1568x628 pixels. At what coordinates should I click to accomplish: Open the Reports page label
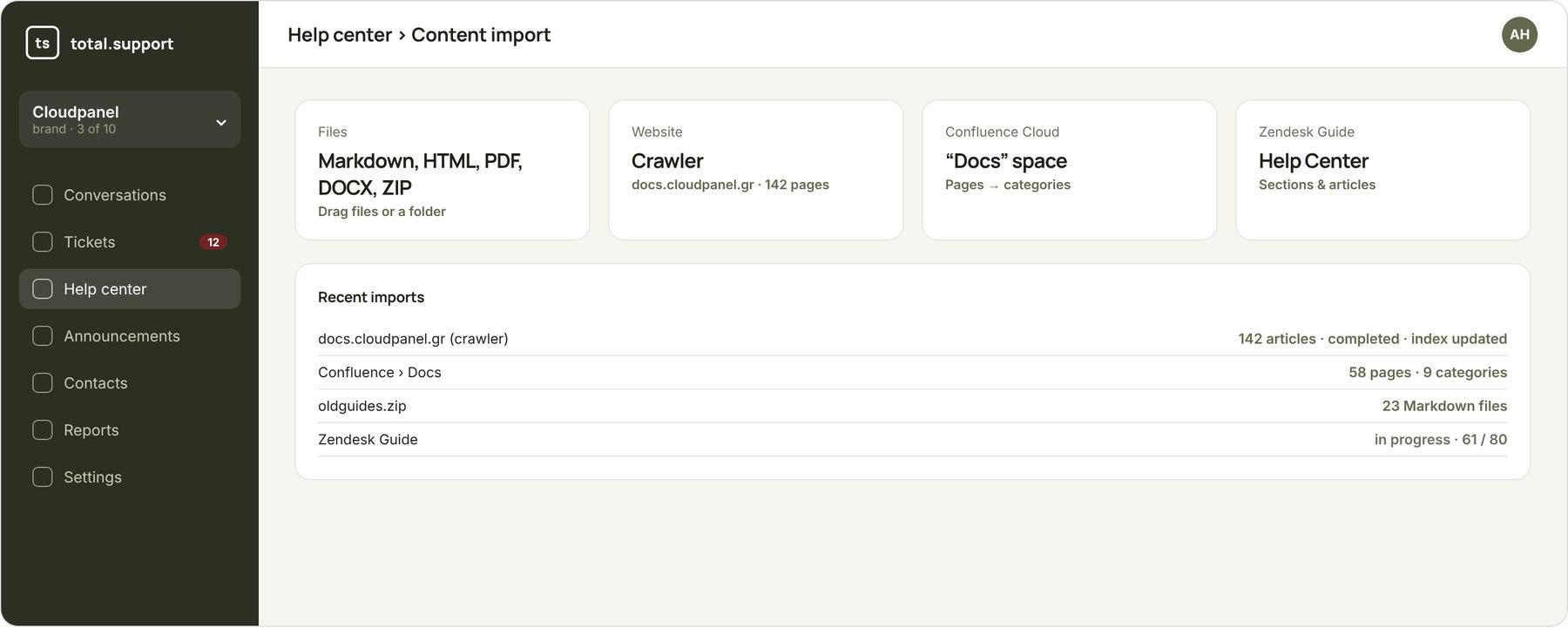click(x=91, y=430)
